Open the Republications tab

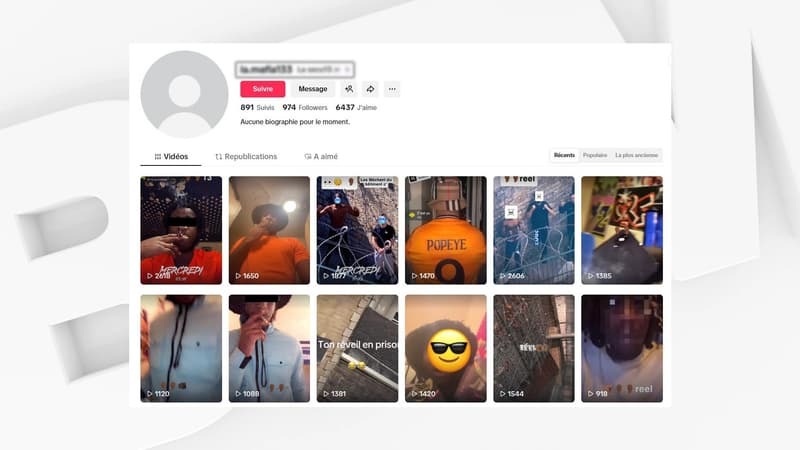pos(246,157)
